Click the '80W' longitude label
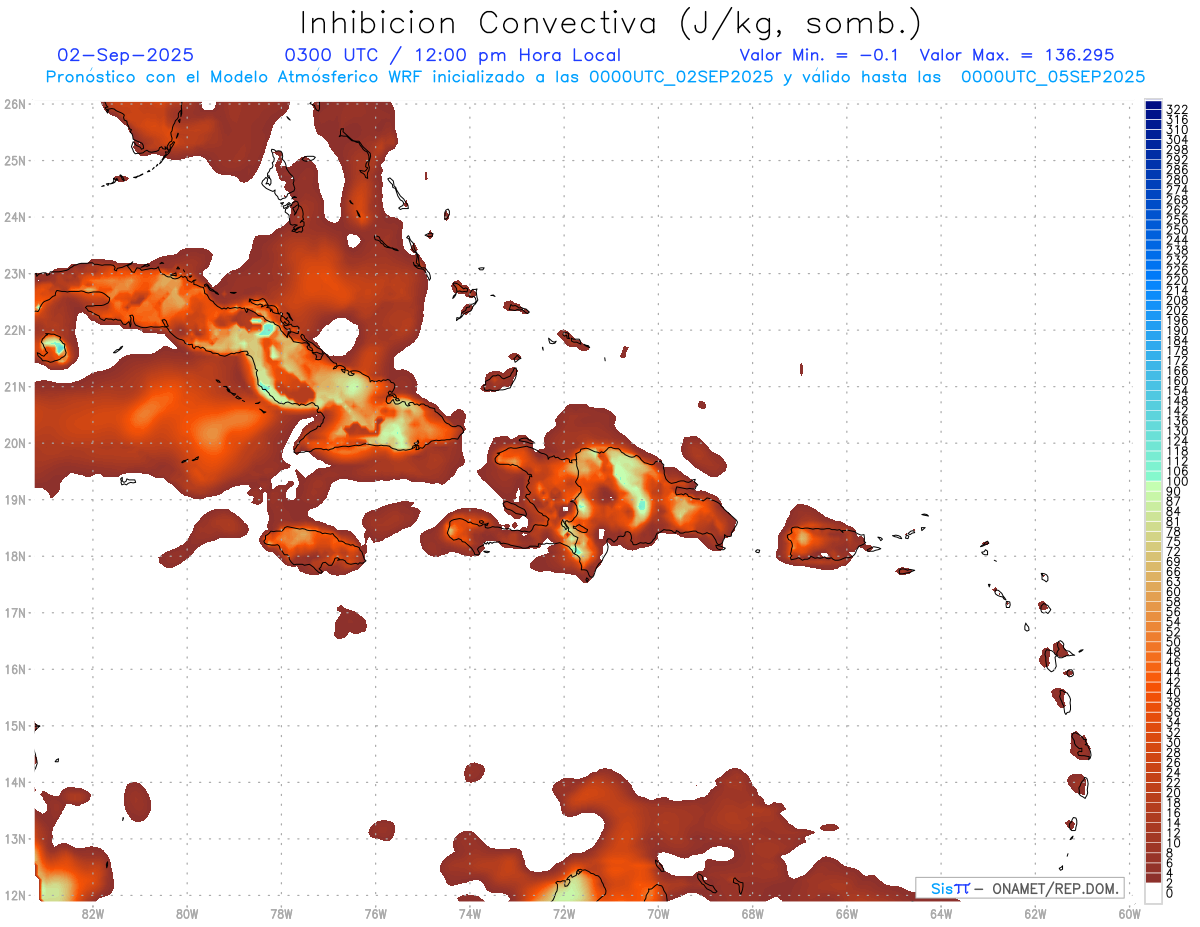 pos(187,913)
